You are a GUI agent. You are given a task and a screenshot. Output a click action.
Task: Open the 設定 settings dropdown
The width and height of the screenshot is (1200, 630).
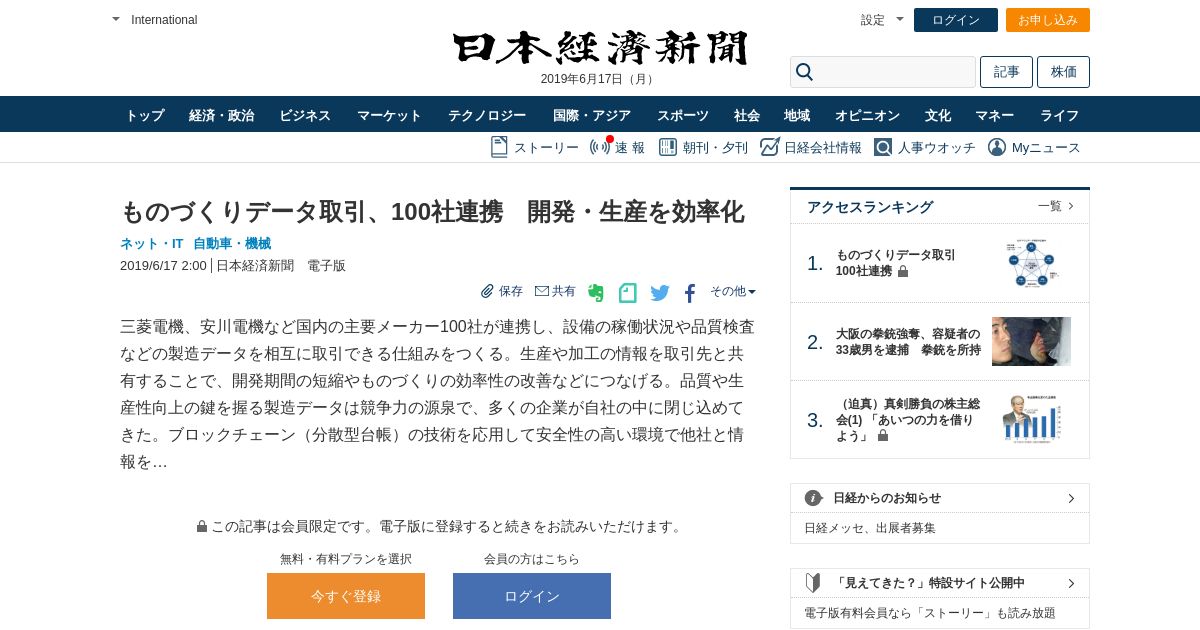[x=882, y=19]
